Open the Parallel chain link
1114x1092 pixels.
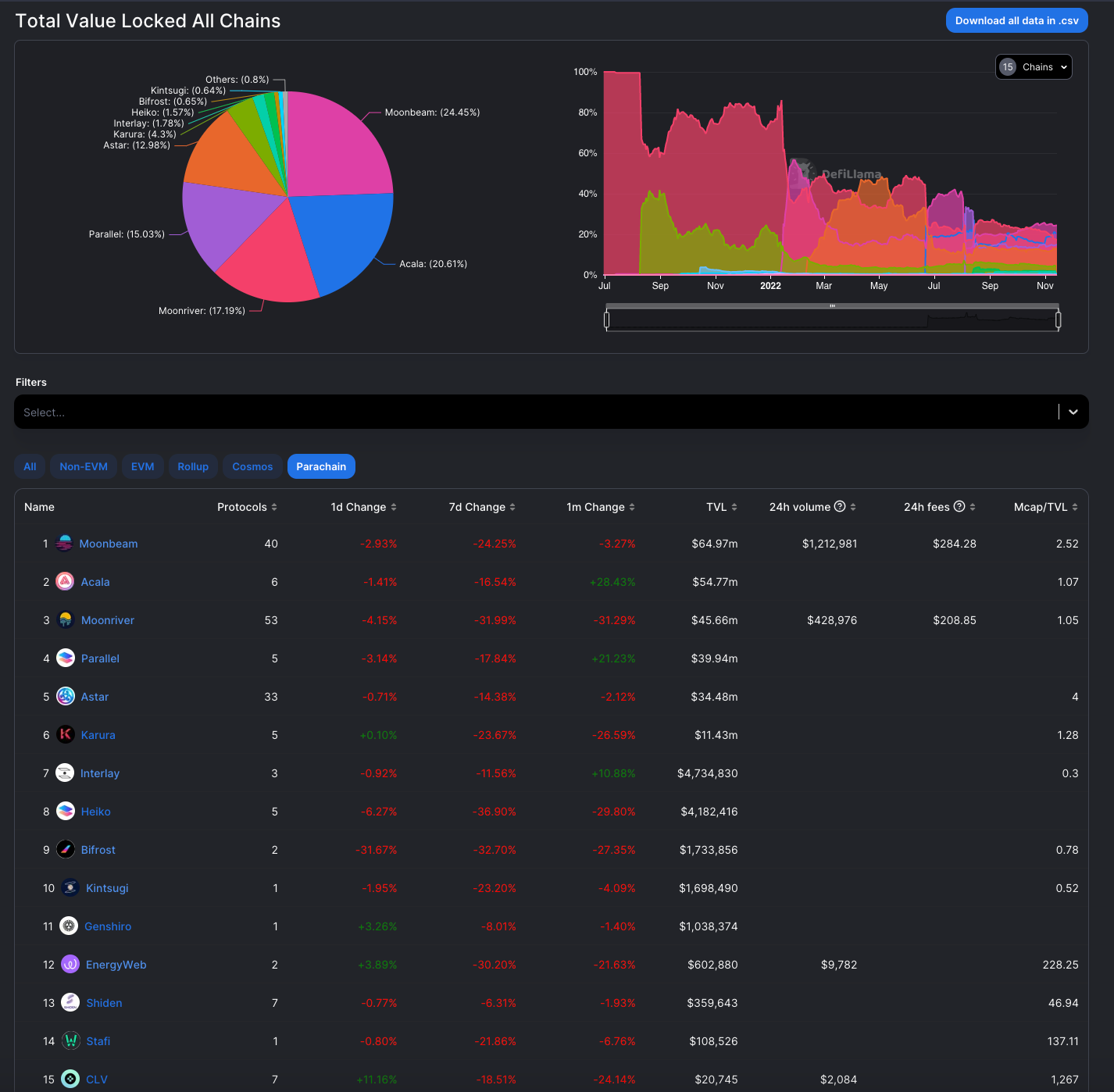[x=100, y=658]
